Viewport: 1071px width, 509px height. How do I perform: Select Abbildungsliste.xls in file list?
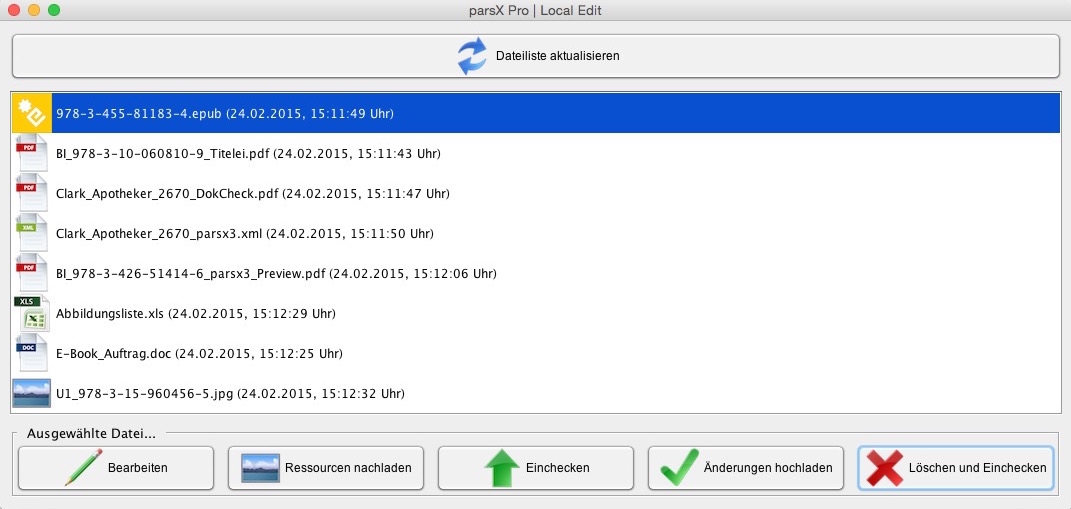click(x=536, y=314)
